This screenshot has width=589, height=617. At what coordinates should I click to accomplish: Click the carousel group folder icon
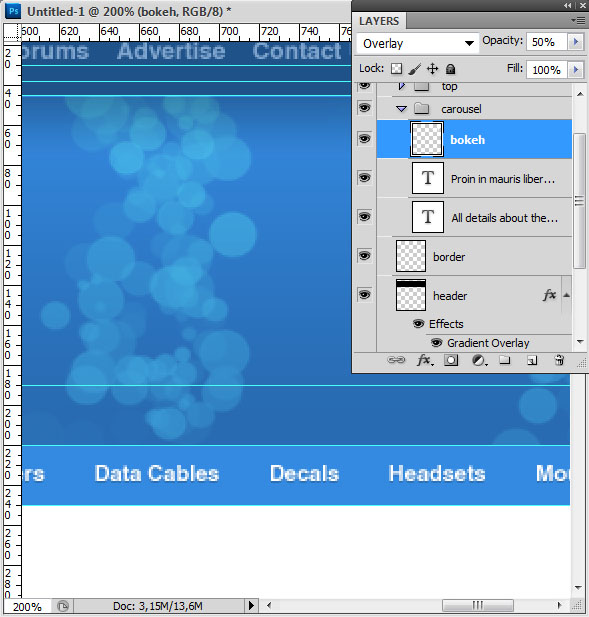pyautogui.click(x=421, y=108)
